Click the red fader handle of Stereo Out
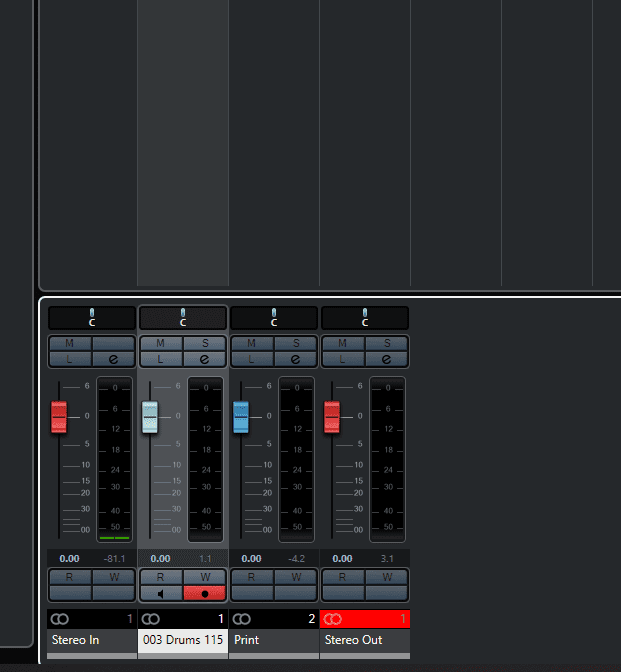 [x=332, y=417]
